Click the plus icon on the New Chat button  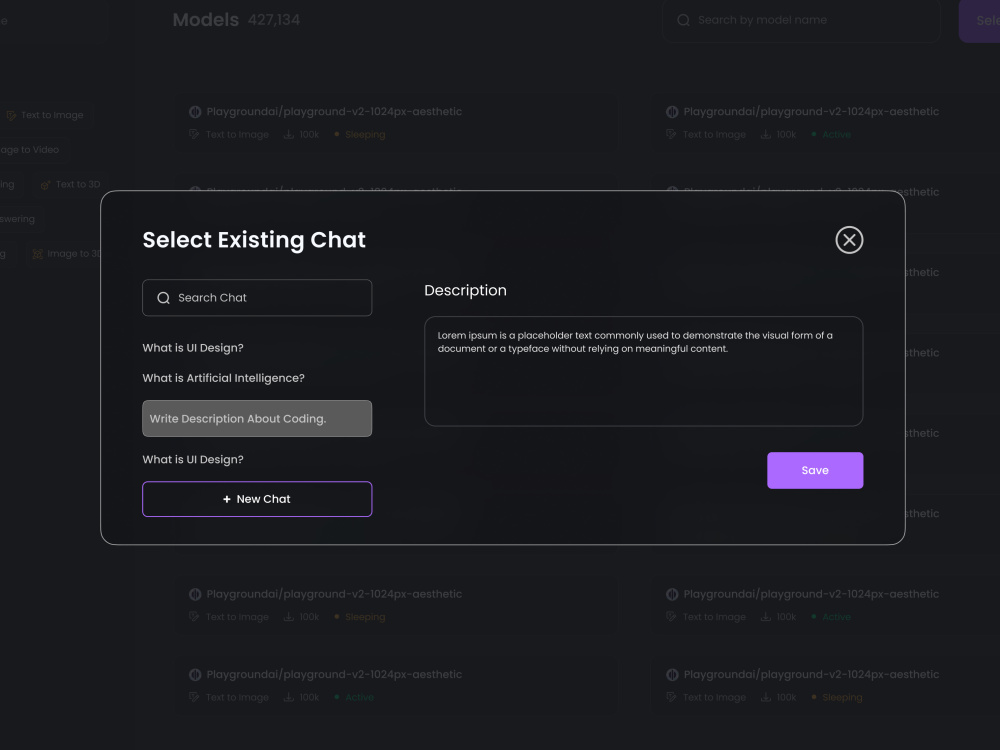227,499
